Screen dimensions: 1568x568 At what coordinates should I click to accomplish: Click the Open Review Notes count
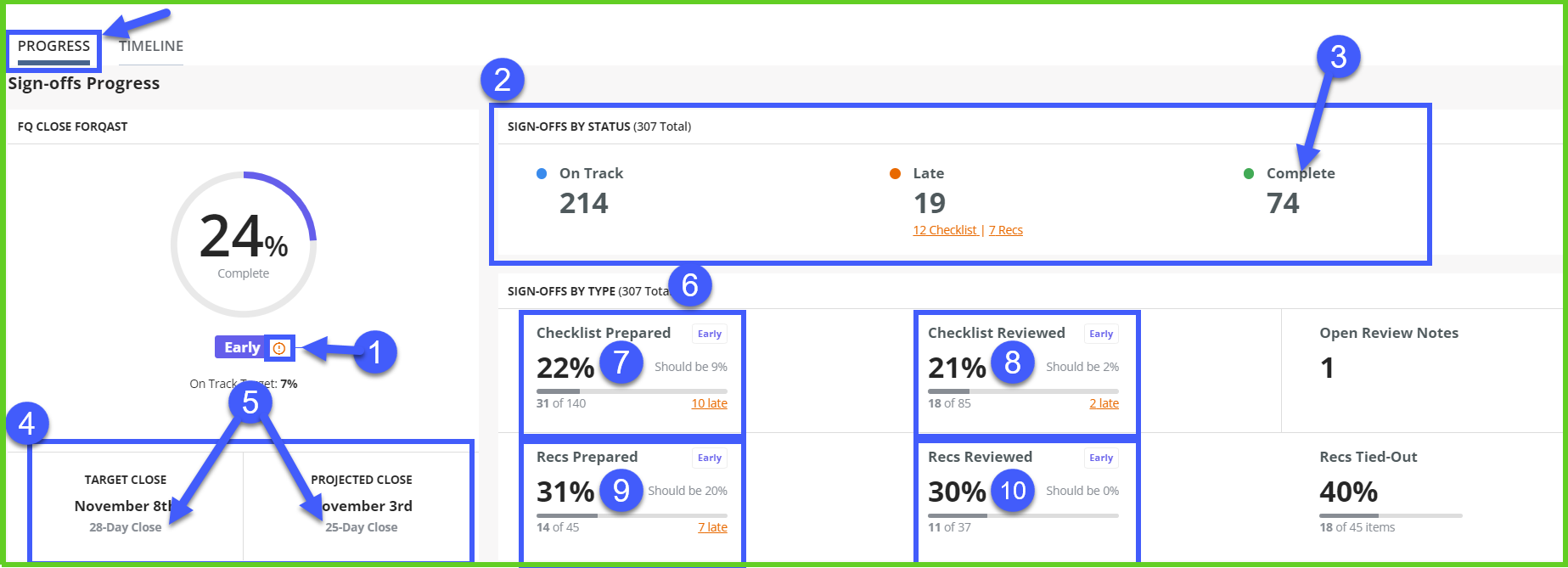pos(1327,368)
